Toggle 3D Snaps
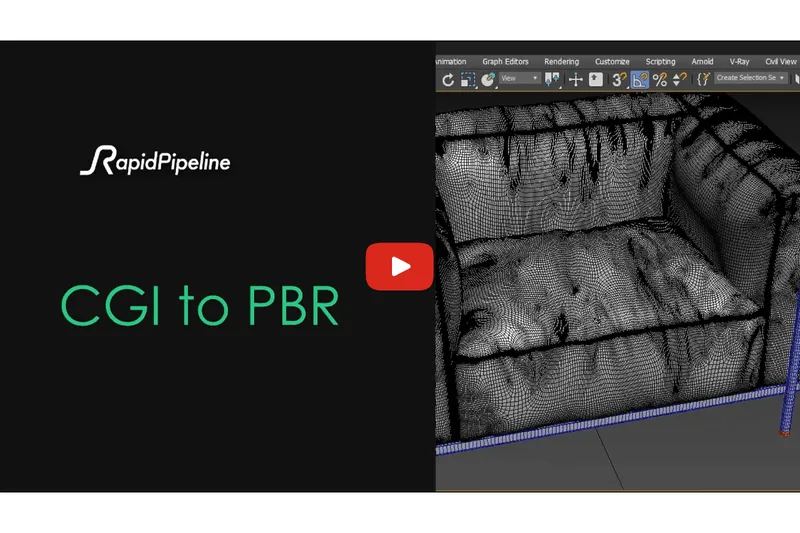This screenshot has width=800, height=533. (x=620, y=79)
